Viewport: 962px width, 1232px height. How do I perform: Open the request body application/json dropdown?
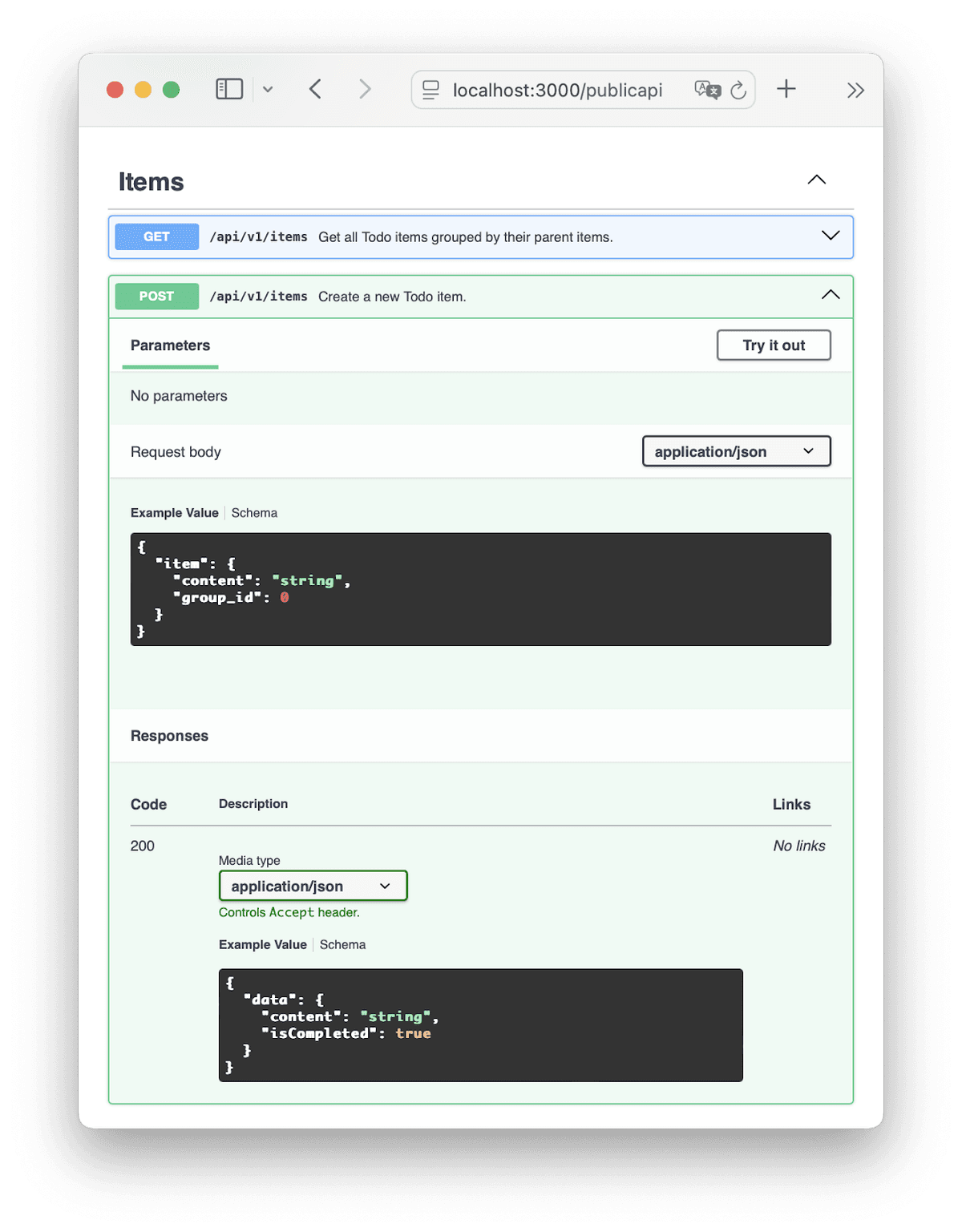point(735,450)
